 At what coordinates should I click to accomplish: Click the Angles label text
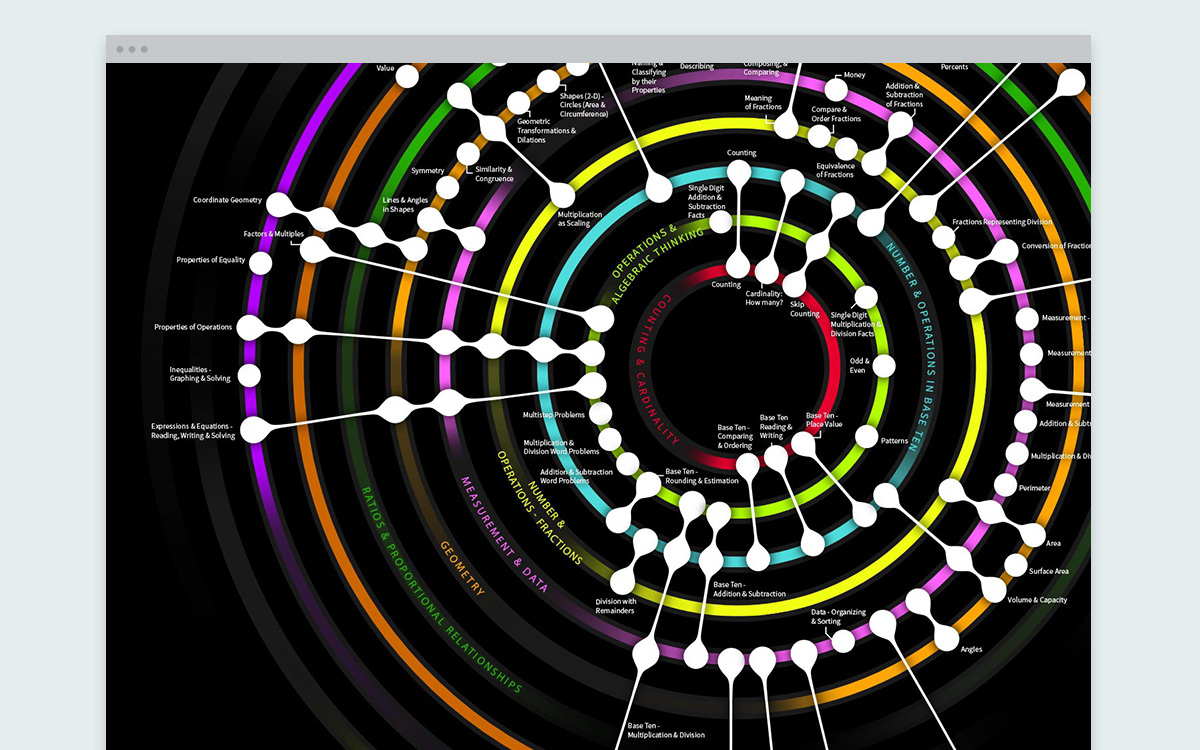(971, 649)
